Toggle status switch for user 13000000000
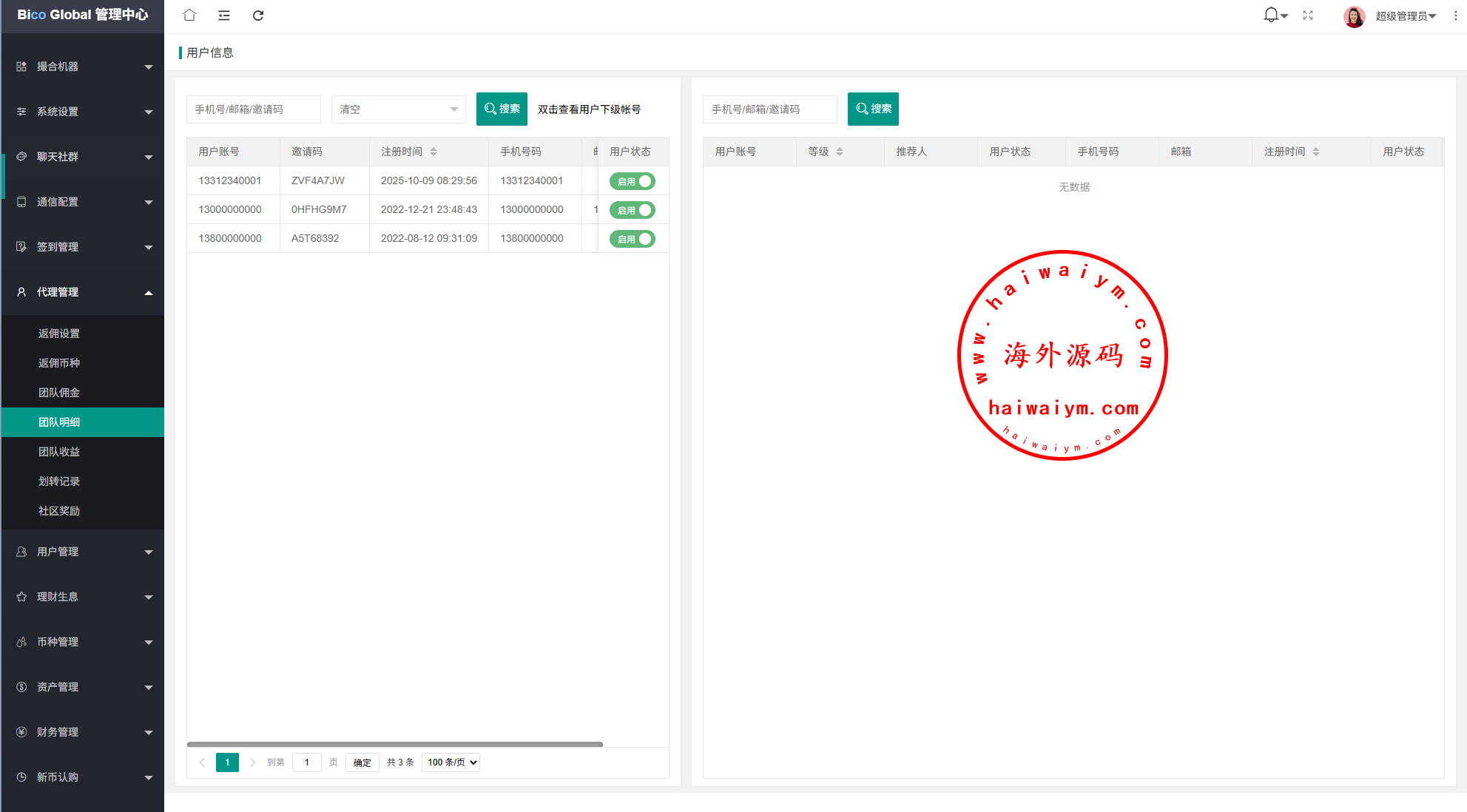Viewport: 1467px width, 812px height. [633, 210]
